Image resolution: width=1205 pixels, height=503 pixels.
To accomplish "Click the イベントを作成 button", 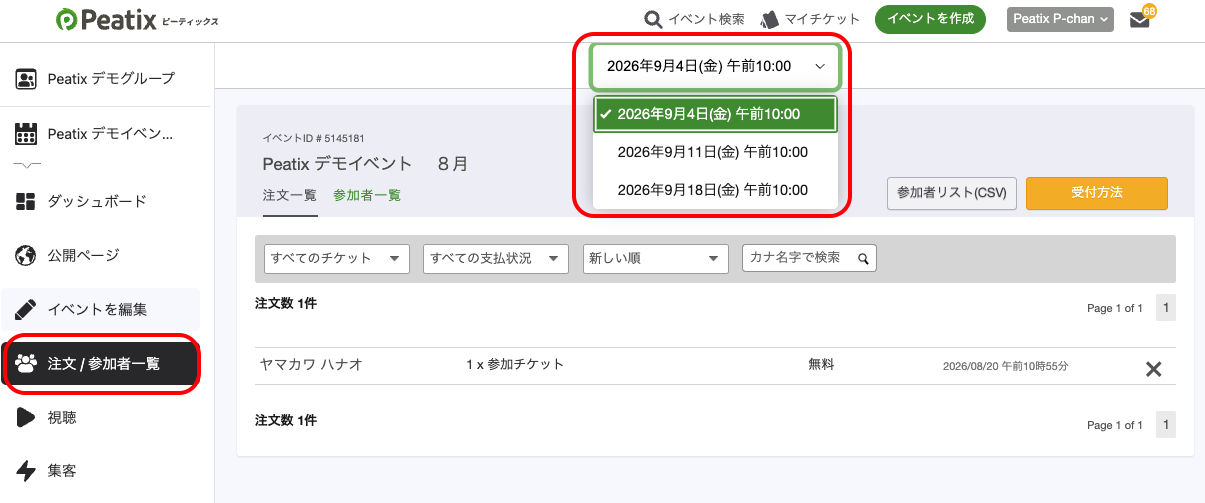I will (x=930, y=19).
